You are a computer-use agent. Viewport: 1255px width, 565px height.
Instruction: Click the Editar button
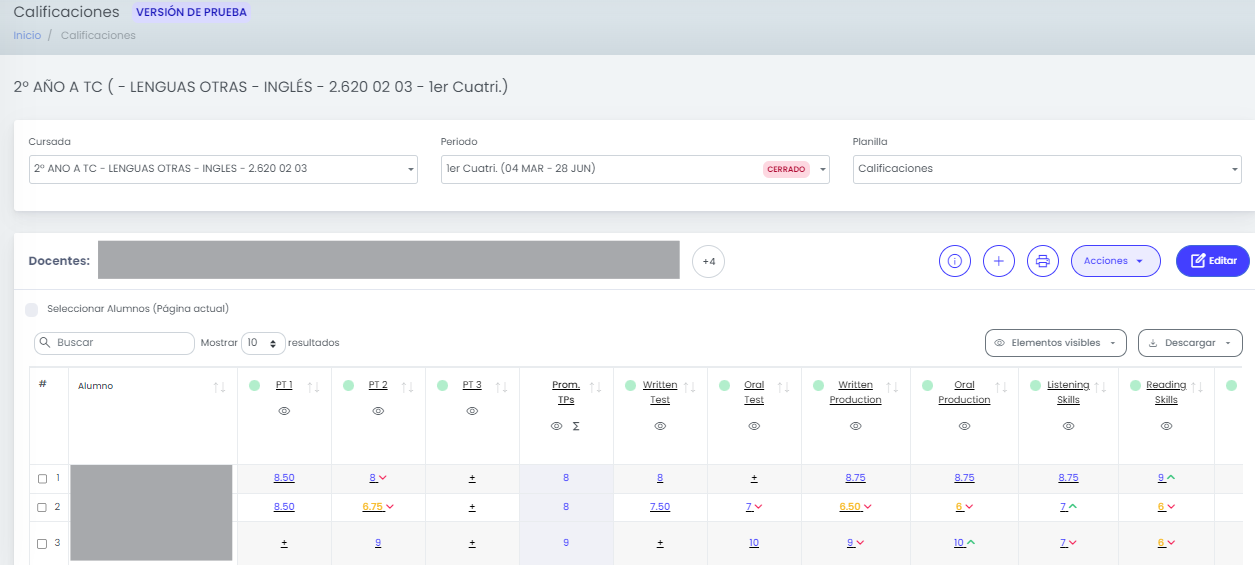(x=1213, y=261)
